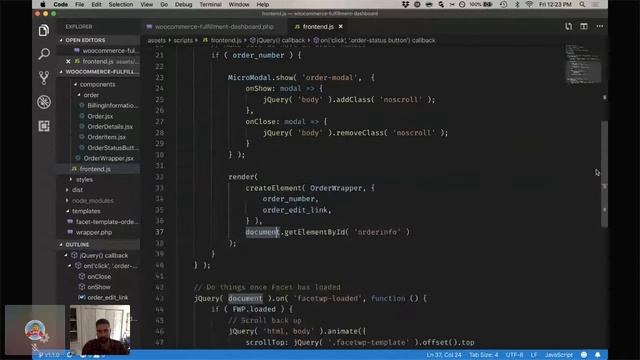Viewport: 640px width, 360px height.
Task: Open OrderDetails.jsx in the explorer
Action: (109, 127)
